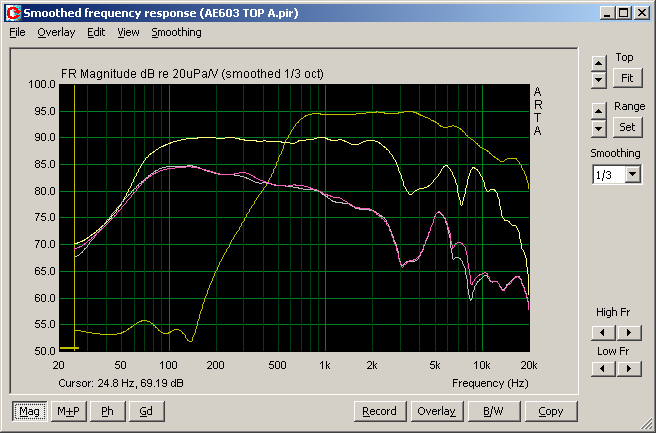Click the ARTA vertical label beside graph
656x433 pixels.
(x=538, y=111)
